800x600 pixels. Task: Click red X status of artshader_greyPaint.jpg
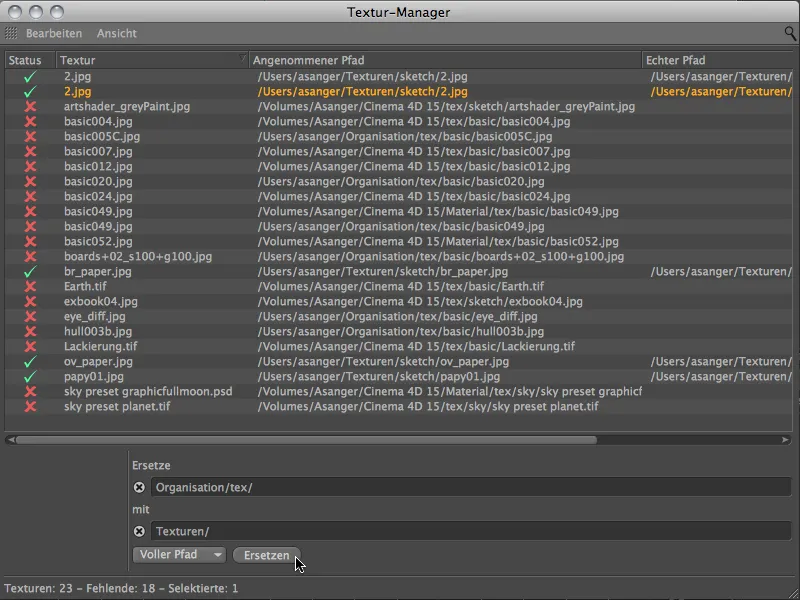click(30, 107)
